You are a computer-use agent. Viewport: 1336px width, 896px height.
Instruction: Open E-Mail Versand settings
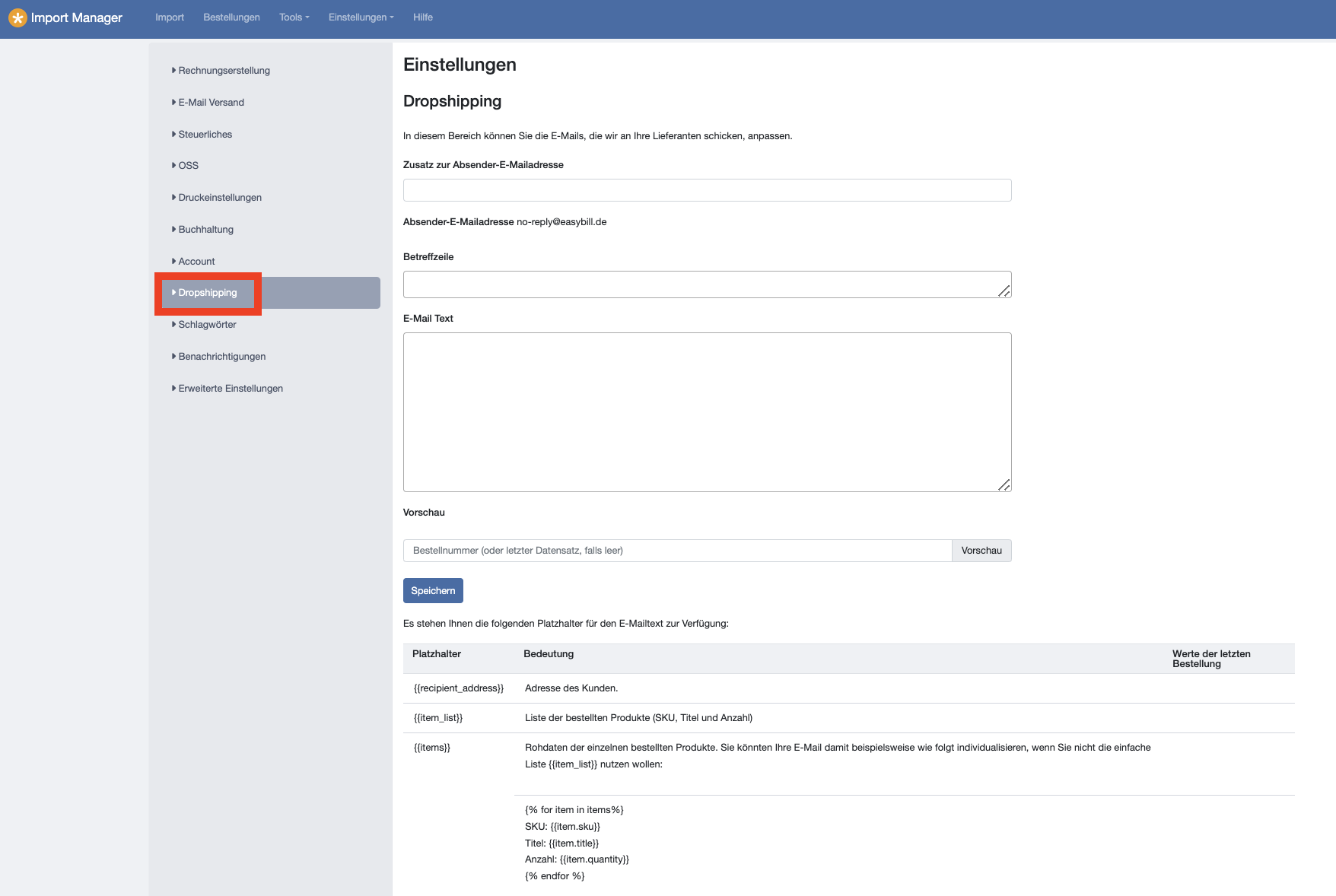(x=211, y=103)
